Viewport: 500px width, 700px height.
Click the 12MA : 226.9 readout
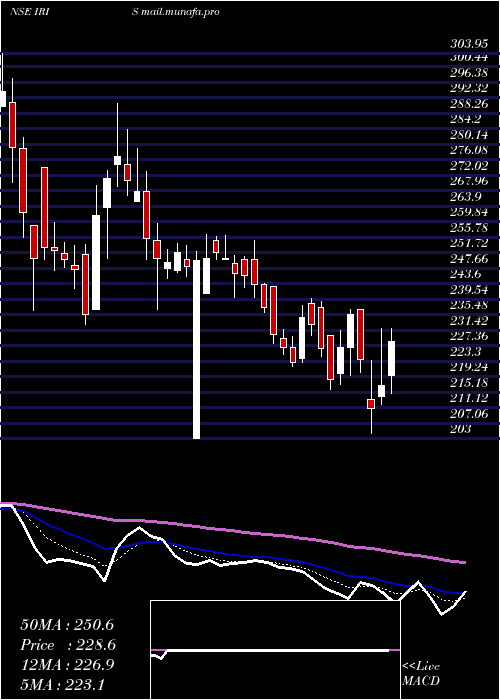pyautogui.click(x=67, y=665)
